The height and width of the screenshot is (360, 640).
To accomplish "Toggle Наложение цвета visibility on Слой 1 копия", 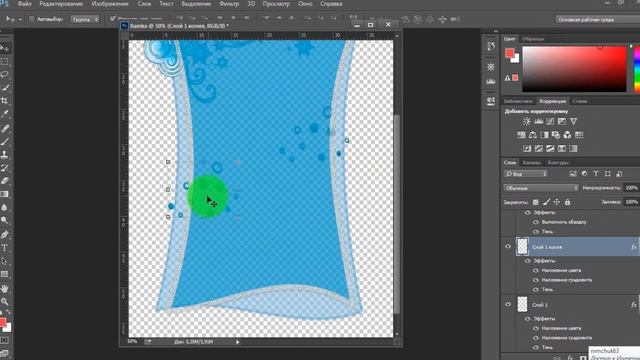I will click(536, 270).
